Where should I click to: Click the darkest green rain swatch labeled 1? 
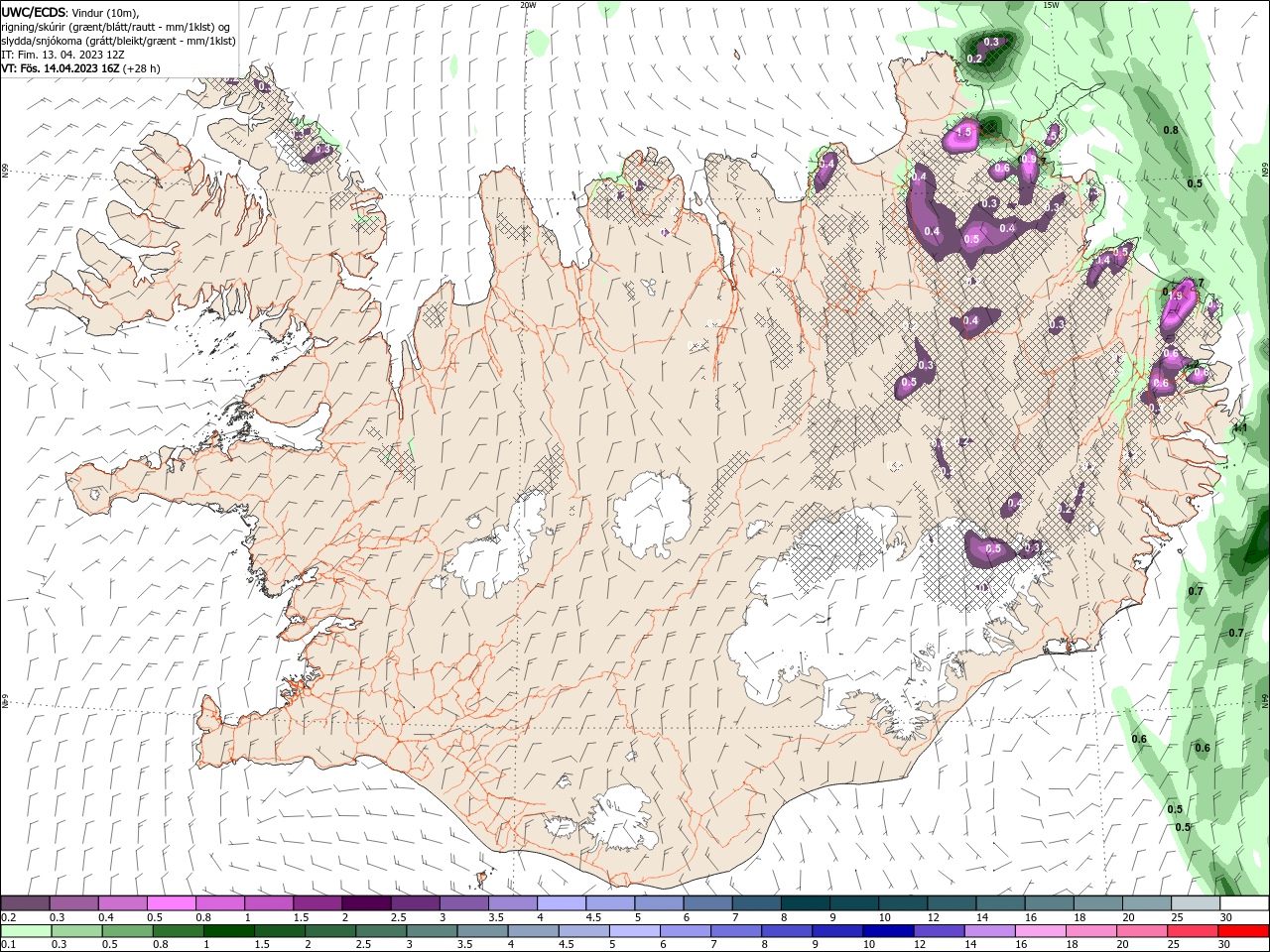pos(228,931)
